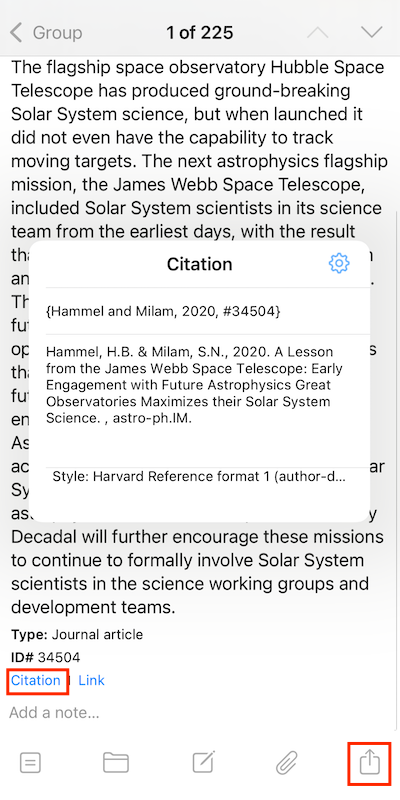Tap the Citation popup title
400x800 pixels.
(199, 264)
